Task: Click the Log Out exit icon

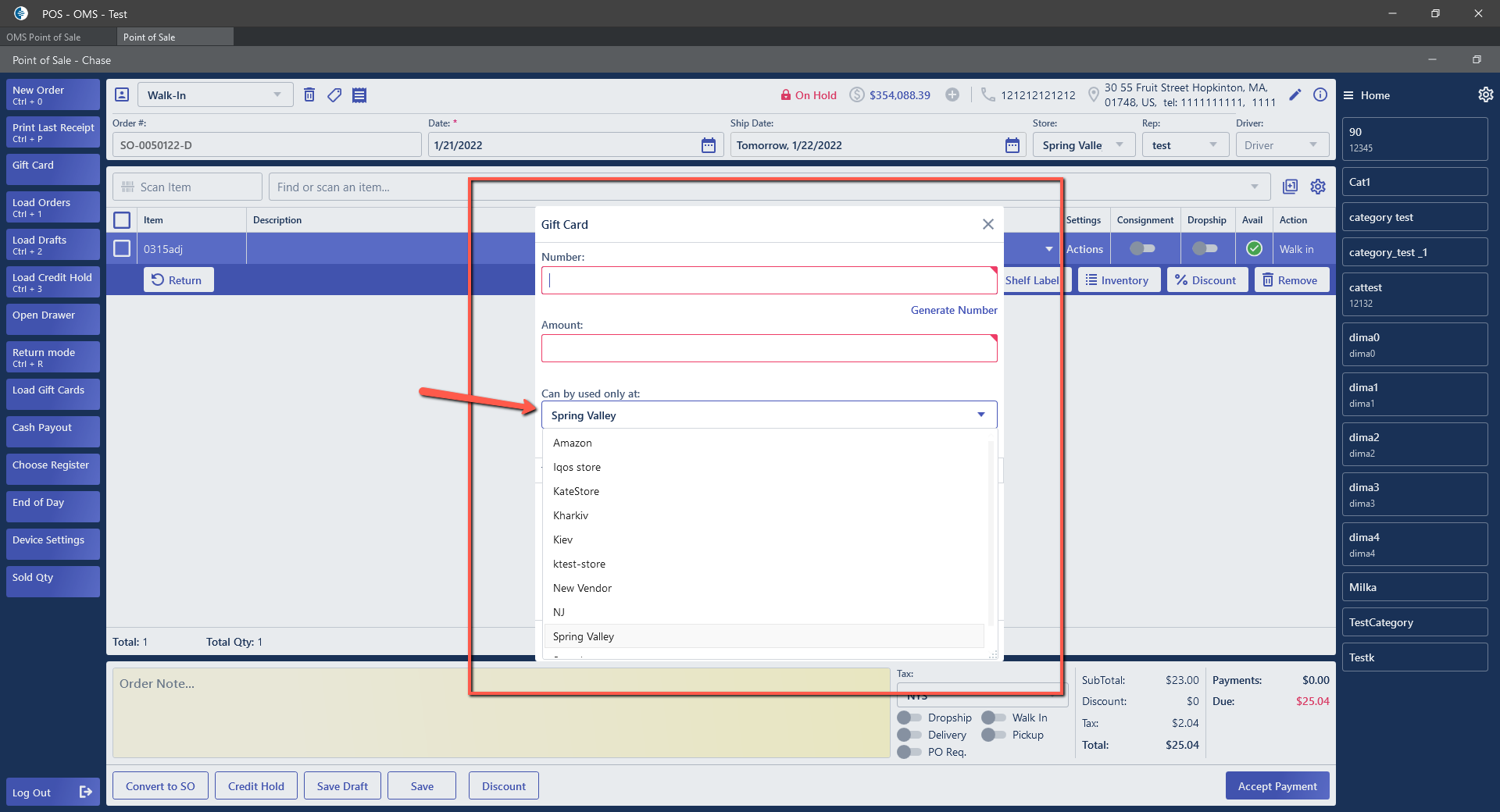Action: [x=86, y=792]
